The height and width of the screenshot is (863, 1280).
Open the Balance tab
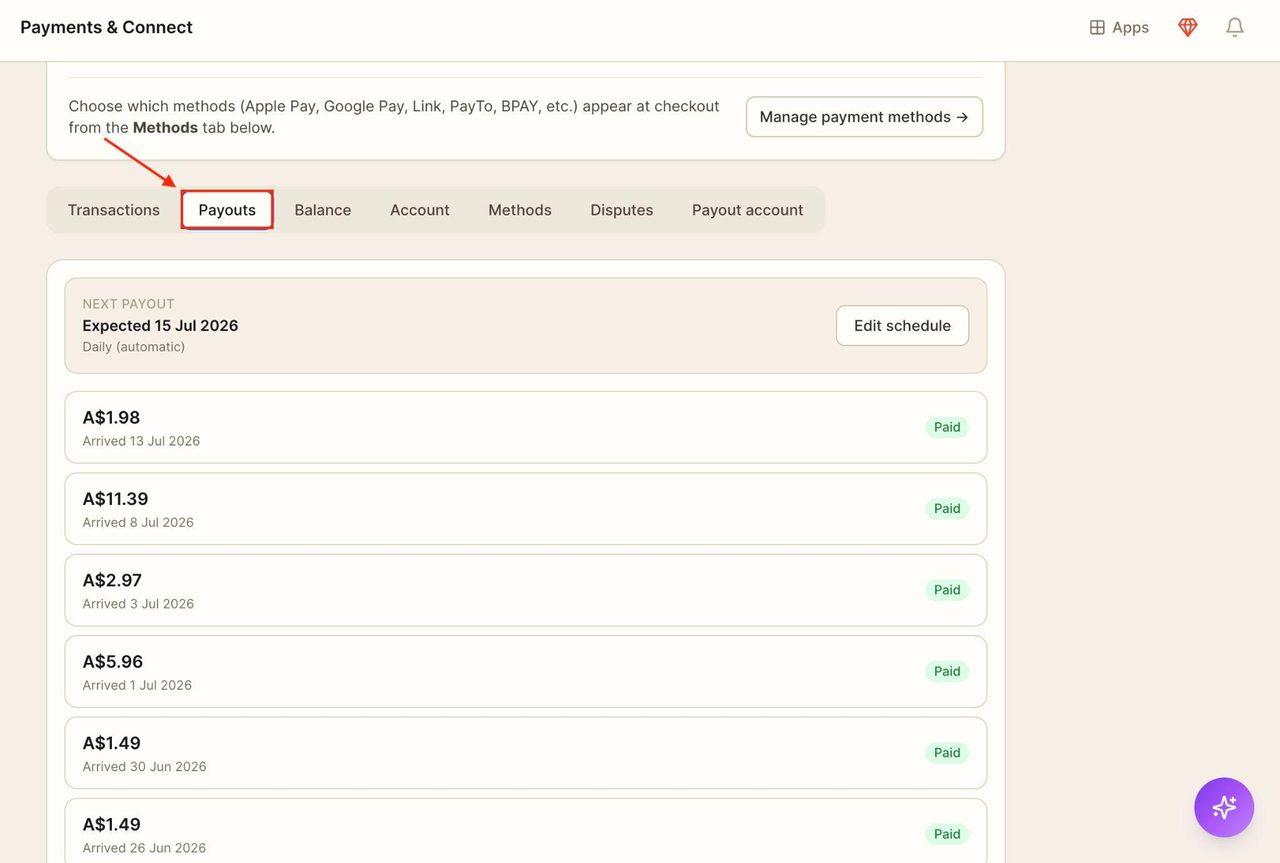323,210
